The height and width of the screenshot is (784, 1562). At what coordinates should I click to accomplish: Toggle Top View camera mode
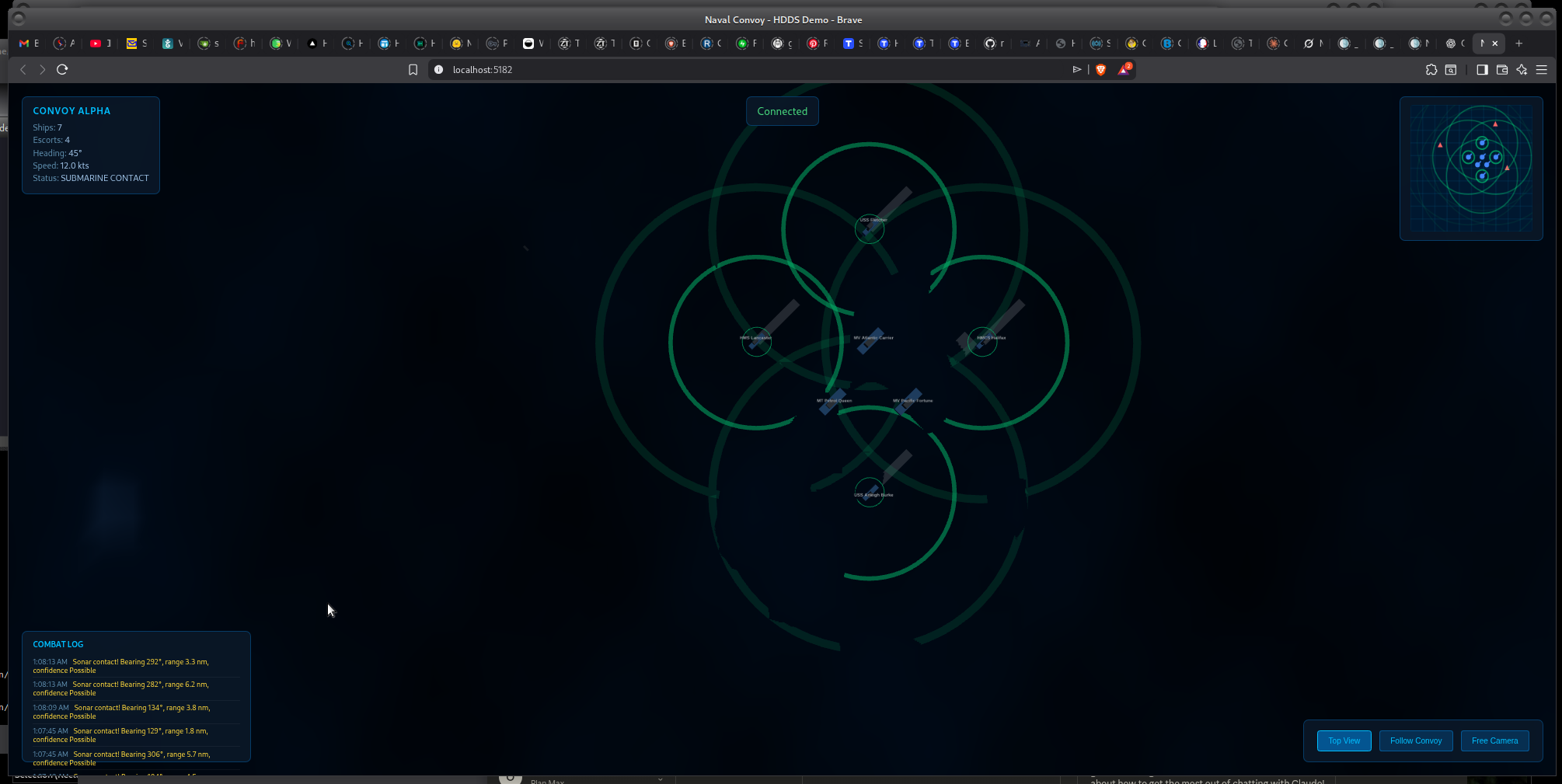tap(1344, 740)
